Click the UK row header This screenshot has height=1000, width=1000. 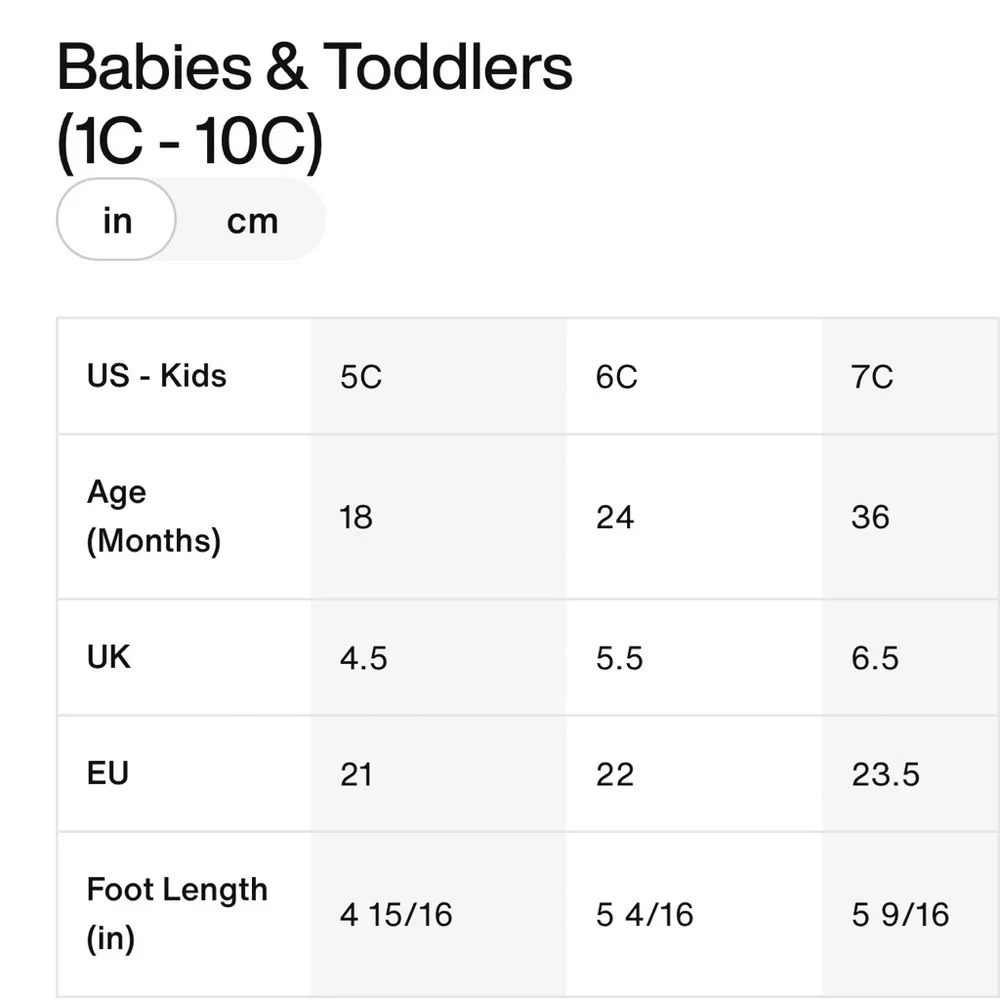click(184, 658)
